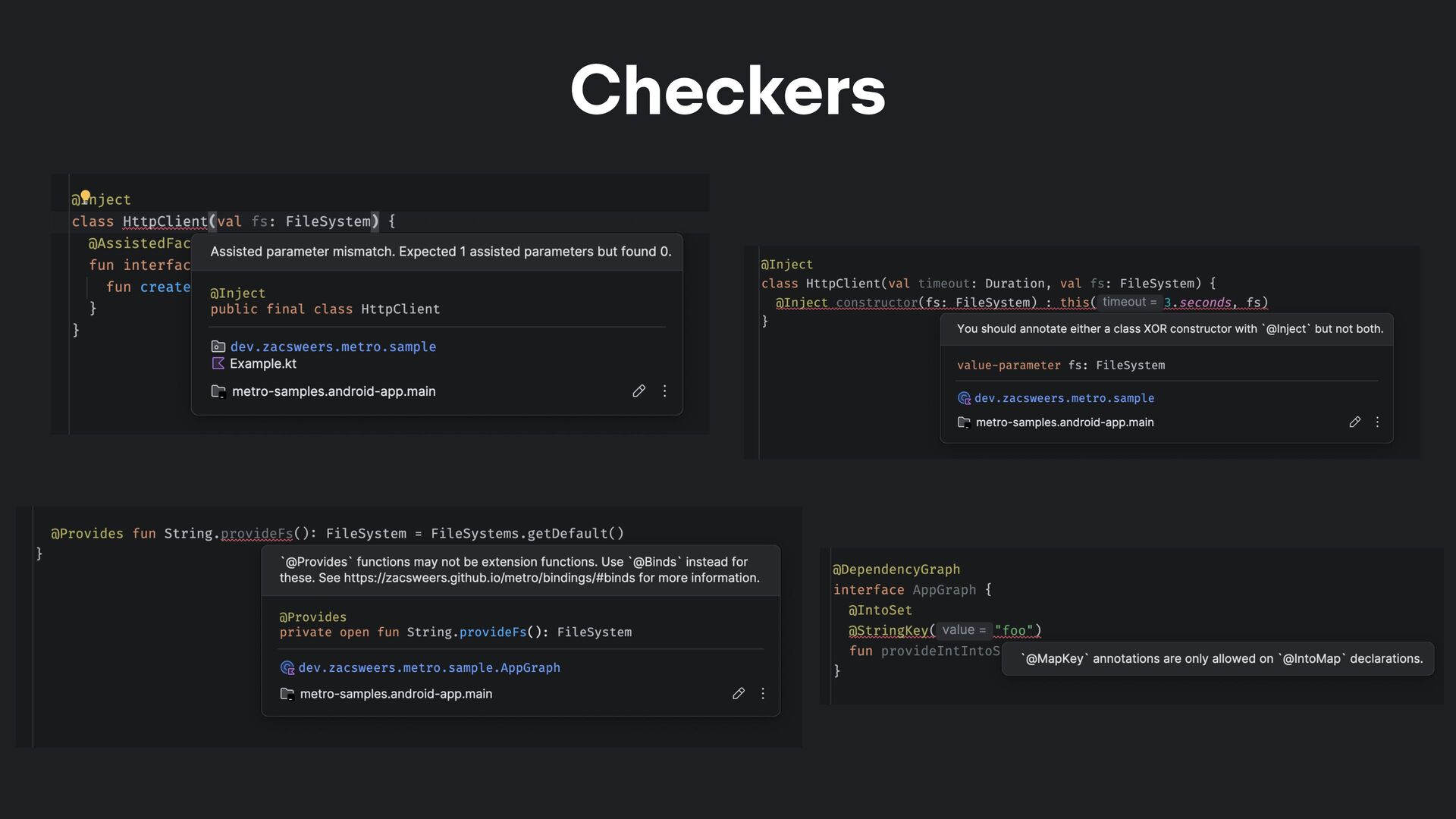
Task: Click dev.zacsweers.metro.sample link in constructor tooltip
Action: coord(1064,398)
